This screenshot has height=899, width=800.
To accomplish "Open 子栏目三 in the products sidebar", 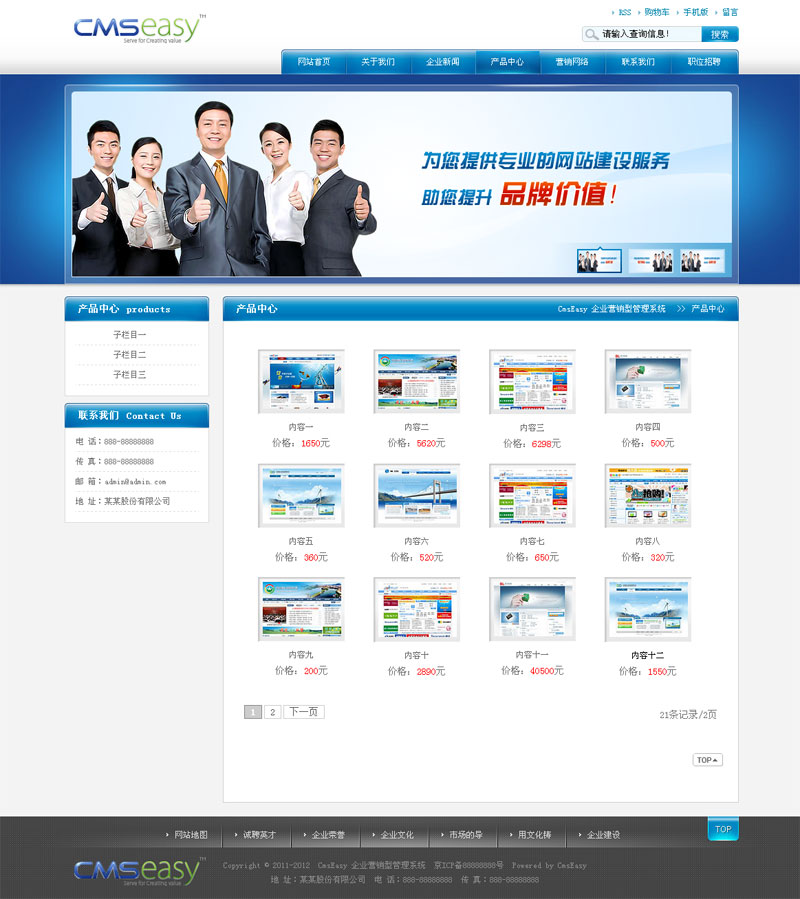I will pos(130,374).
